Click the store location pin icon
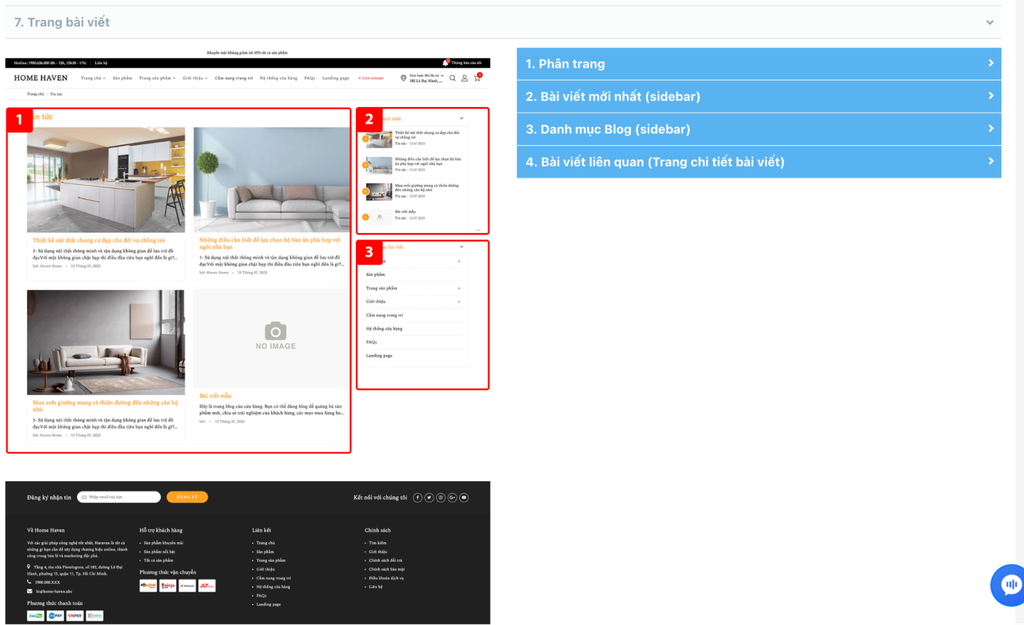The image size is (1024, 625). point(403,78)
